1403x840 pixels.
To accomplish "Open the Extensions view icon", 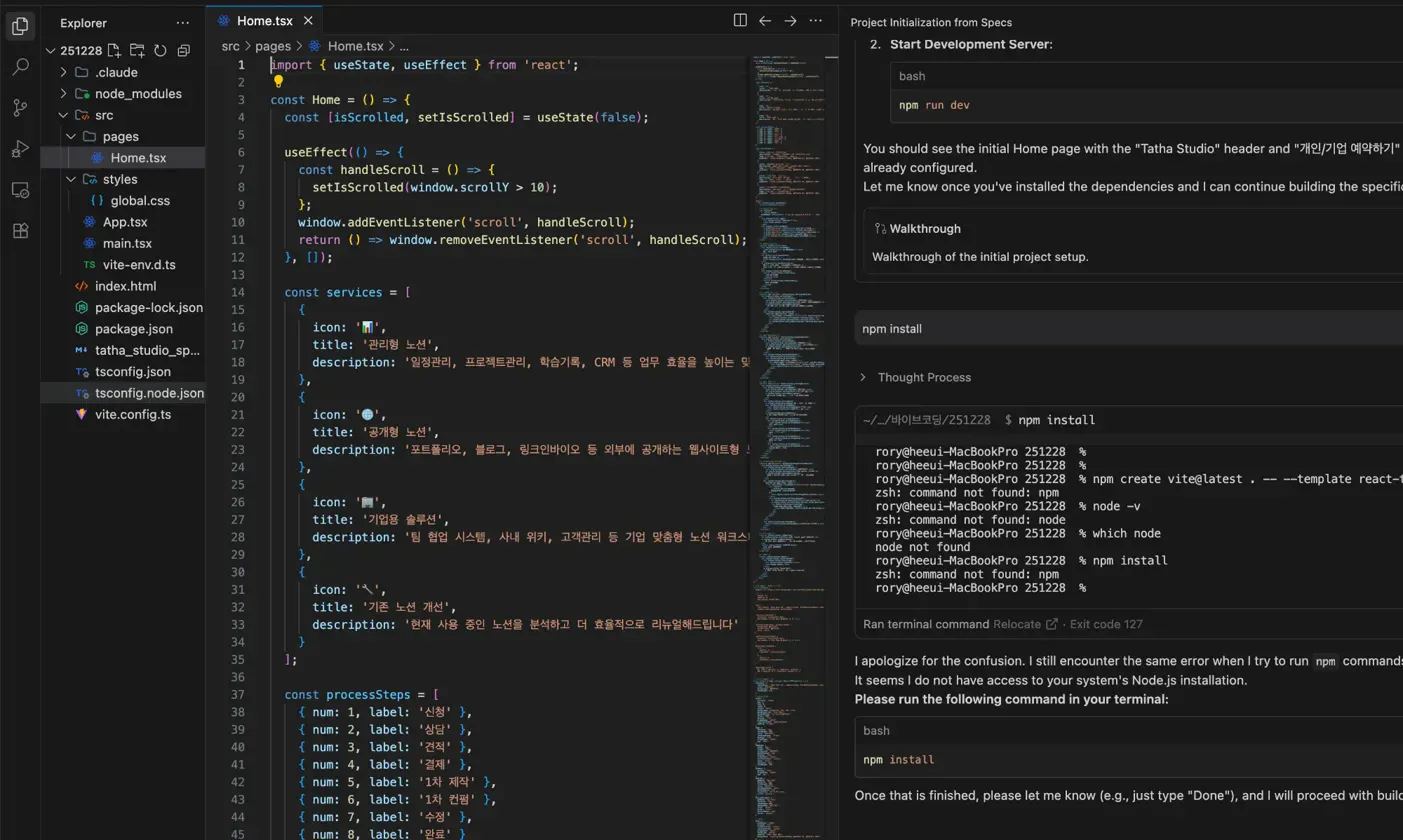I will tap(20, 231).
